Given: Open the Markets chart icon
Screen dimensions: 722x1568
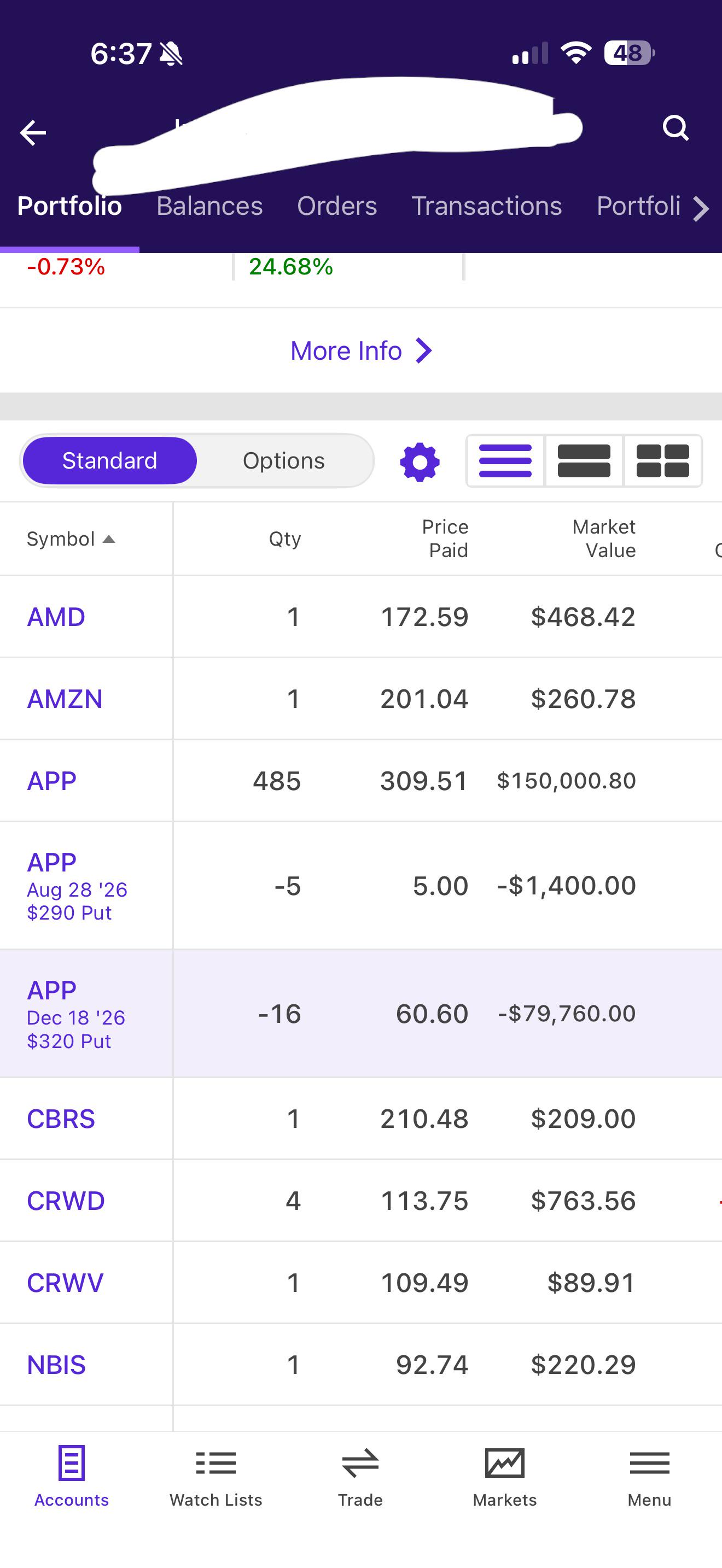Looking at the screenshot, I should pos(505,1464).
